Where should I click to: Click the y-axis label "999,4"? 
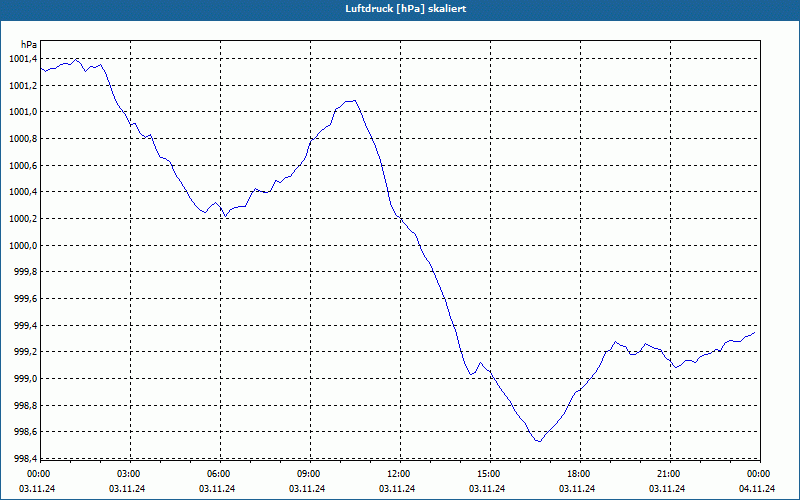[25, 326]
